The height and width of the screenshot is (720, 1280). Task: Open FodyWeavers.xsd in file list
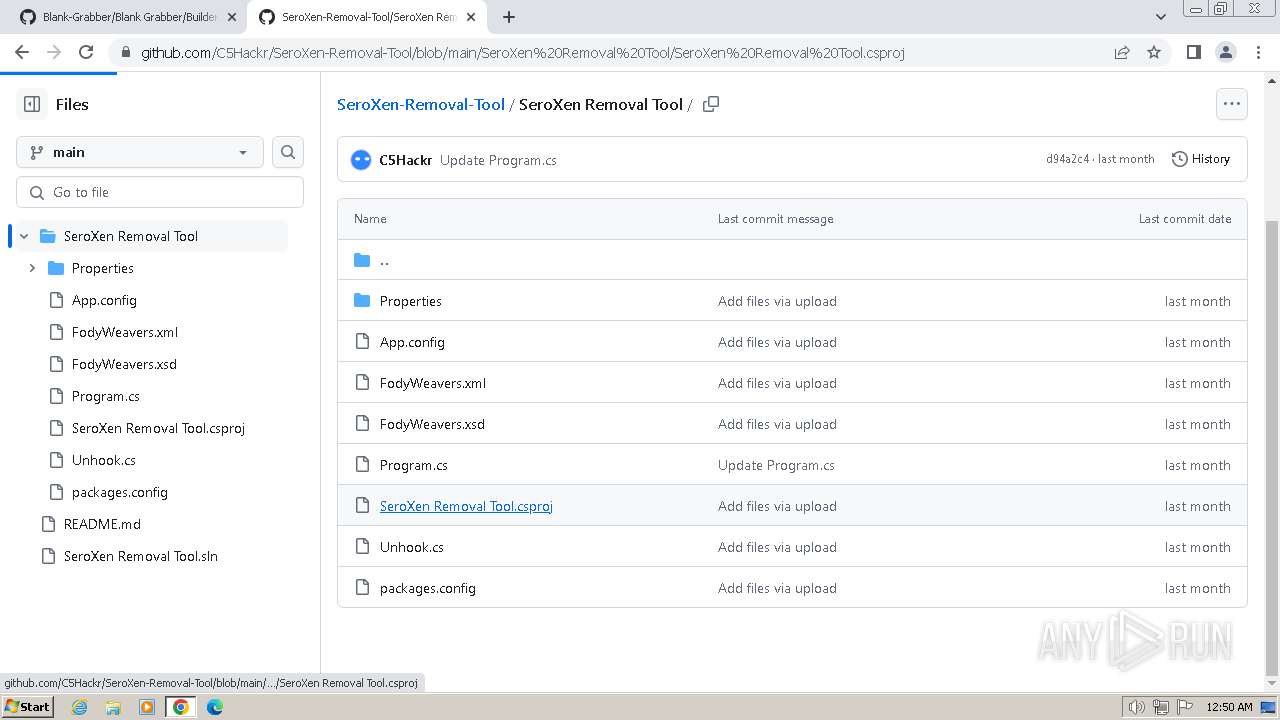[x=432, y=424]
